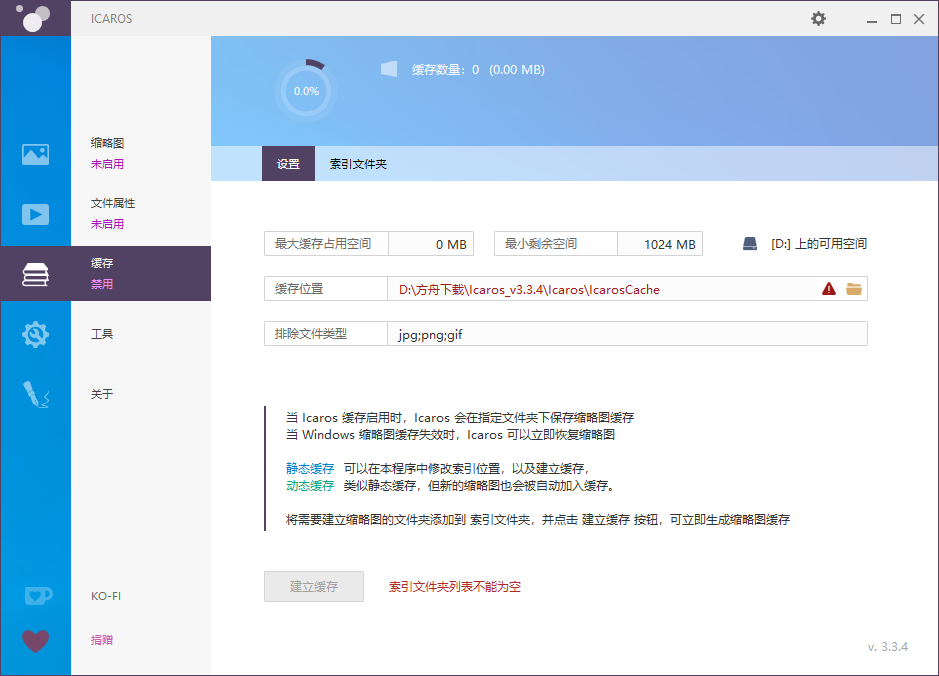
Task: Click the 0.0% circular progress indicator
Action: click(306, 91)
